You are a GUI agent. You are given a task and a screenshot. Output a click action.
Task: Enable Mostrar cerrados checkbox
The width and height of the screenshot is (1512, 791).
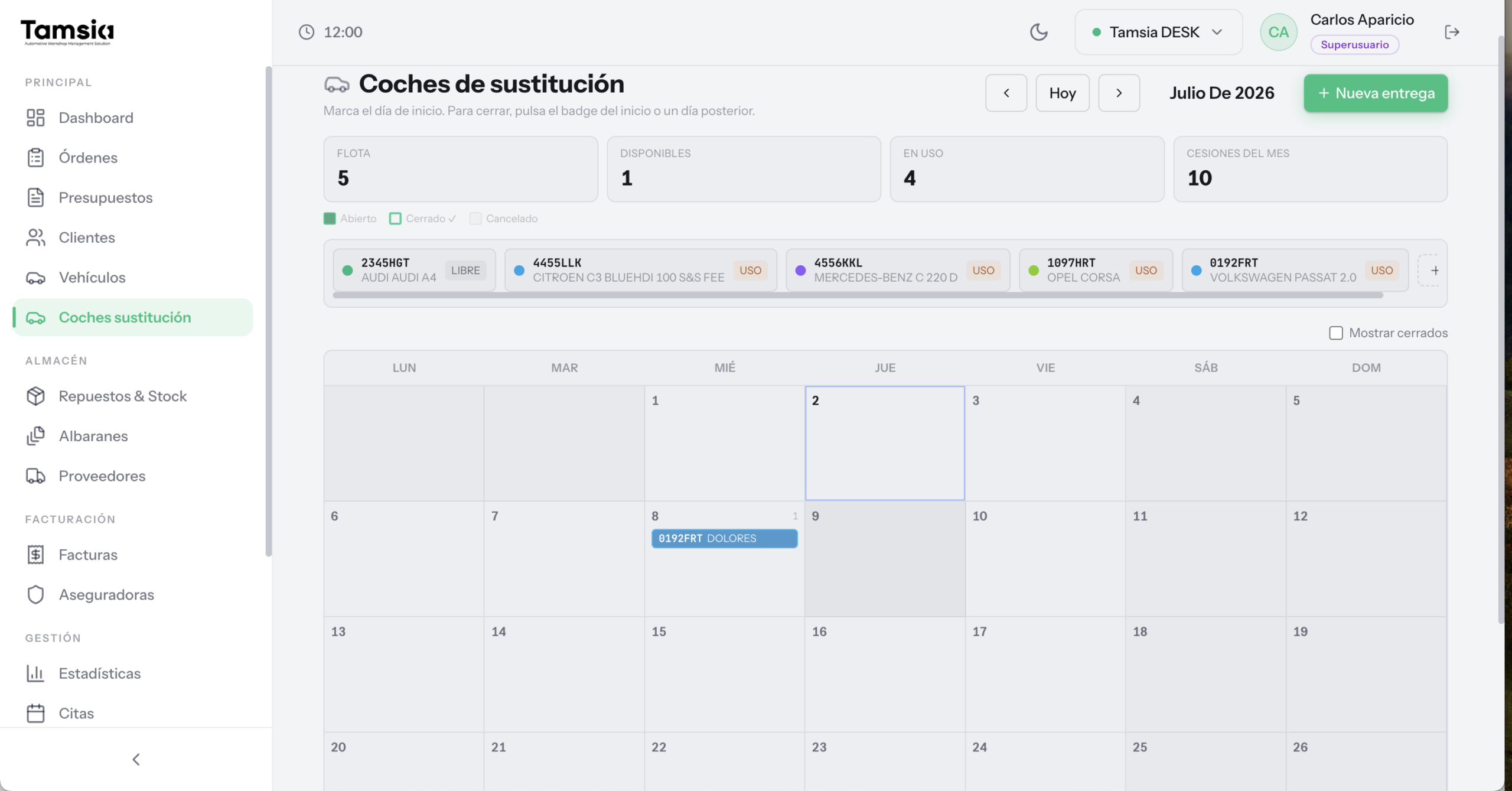(x=1336, y=333)
